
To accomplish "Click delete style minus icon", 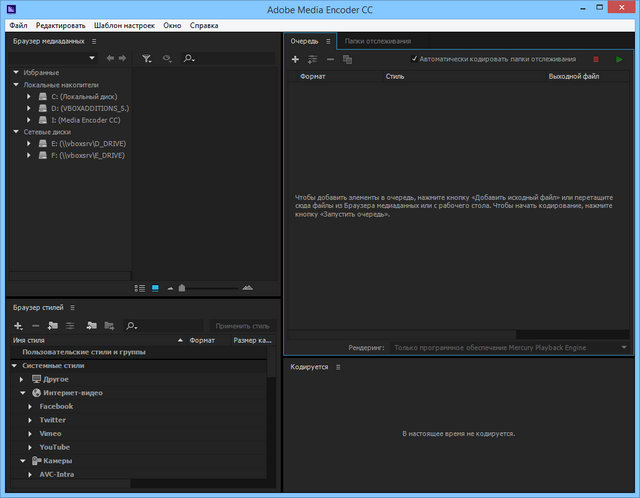I will 36,326.
